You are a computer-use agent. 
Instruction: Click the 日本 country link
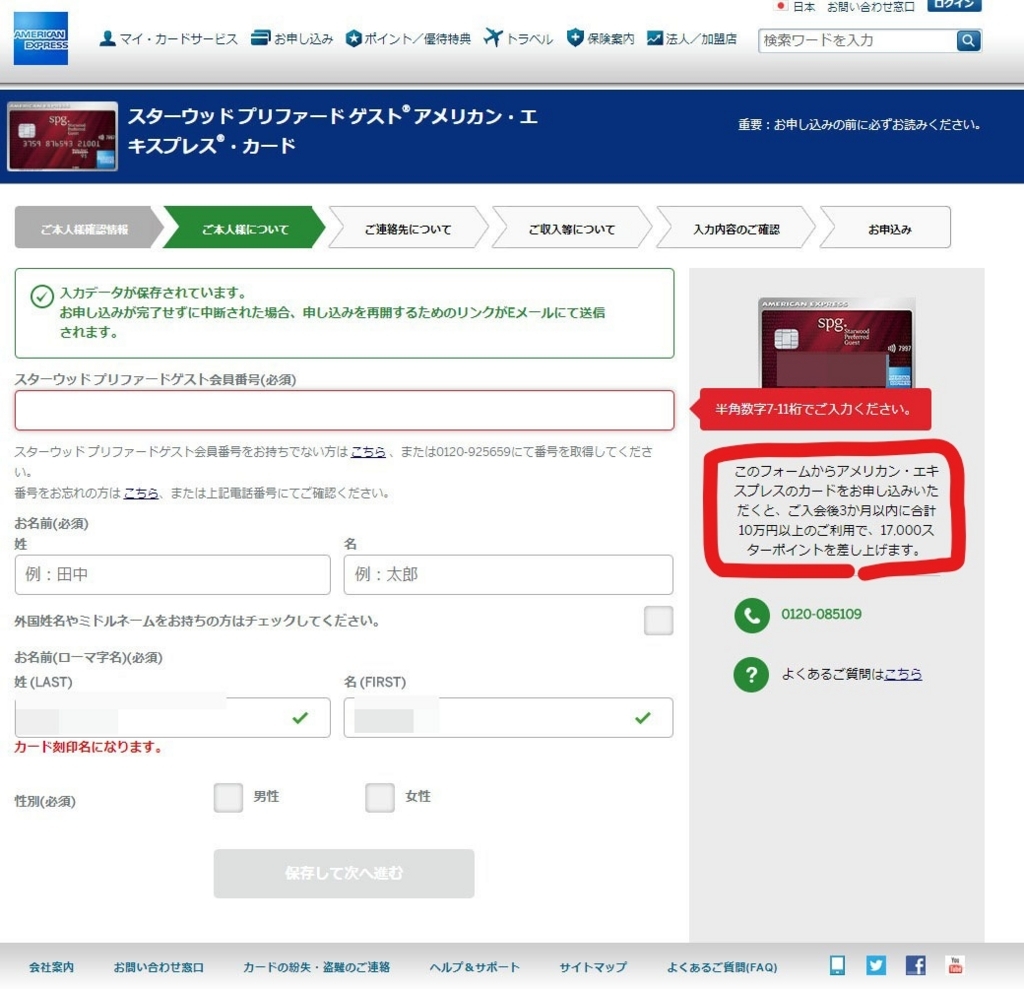coord(804,7)
